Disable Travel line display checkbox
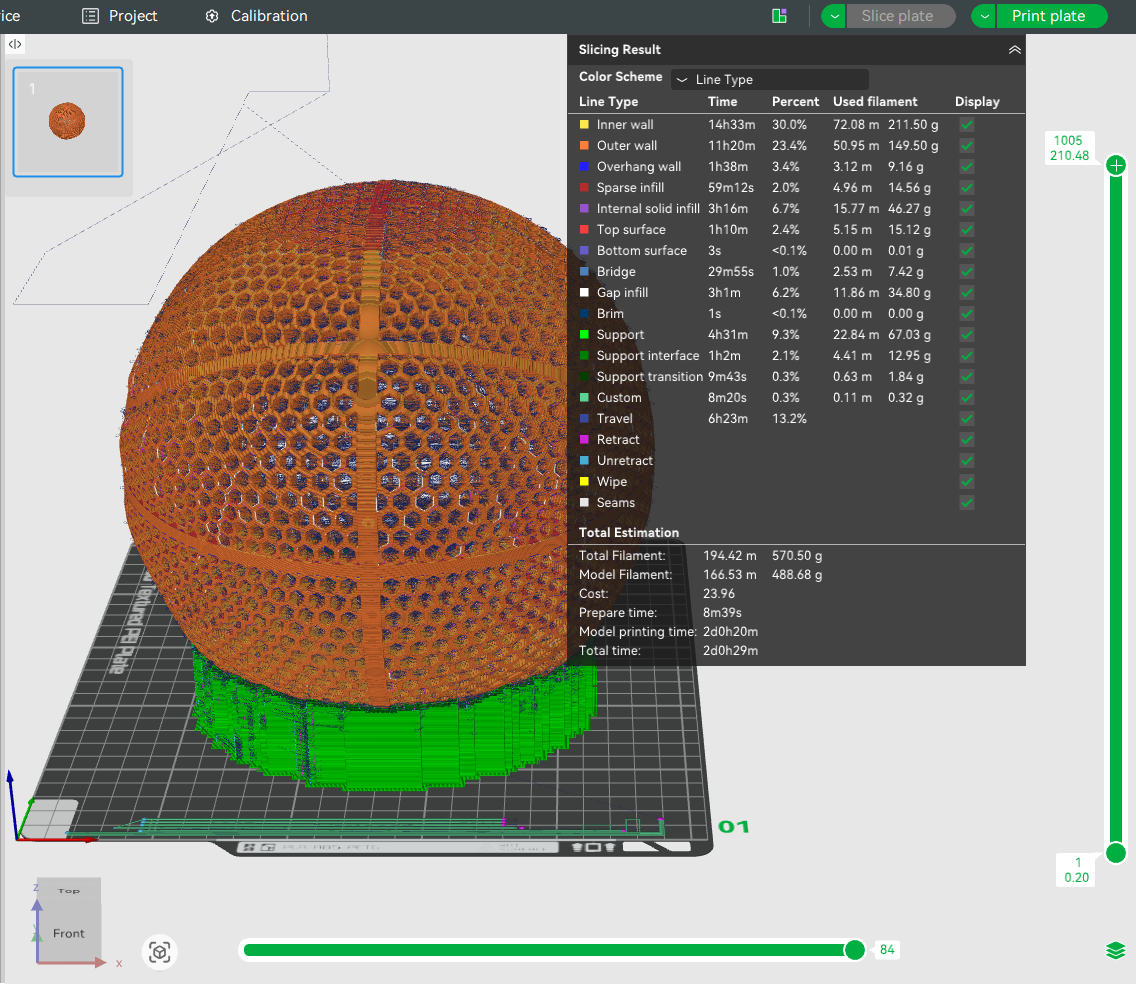The height and width of the screenshot is (984, 1136). tap(966, 419)
